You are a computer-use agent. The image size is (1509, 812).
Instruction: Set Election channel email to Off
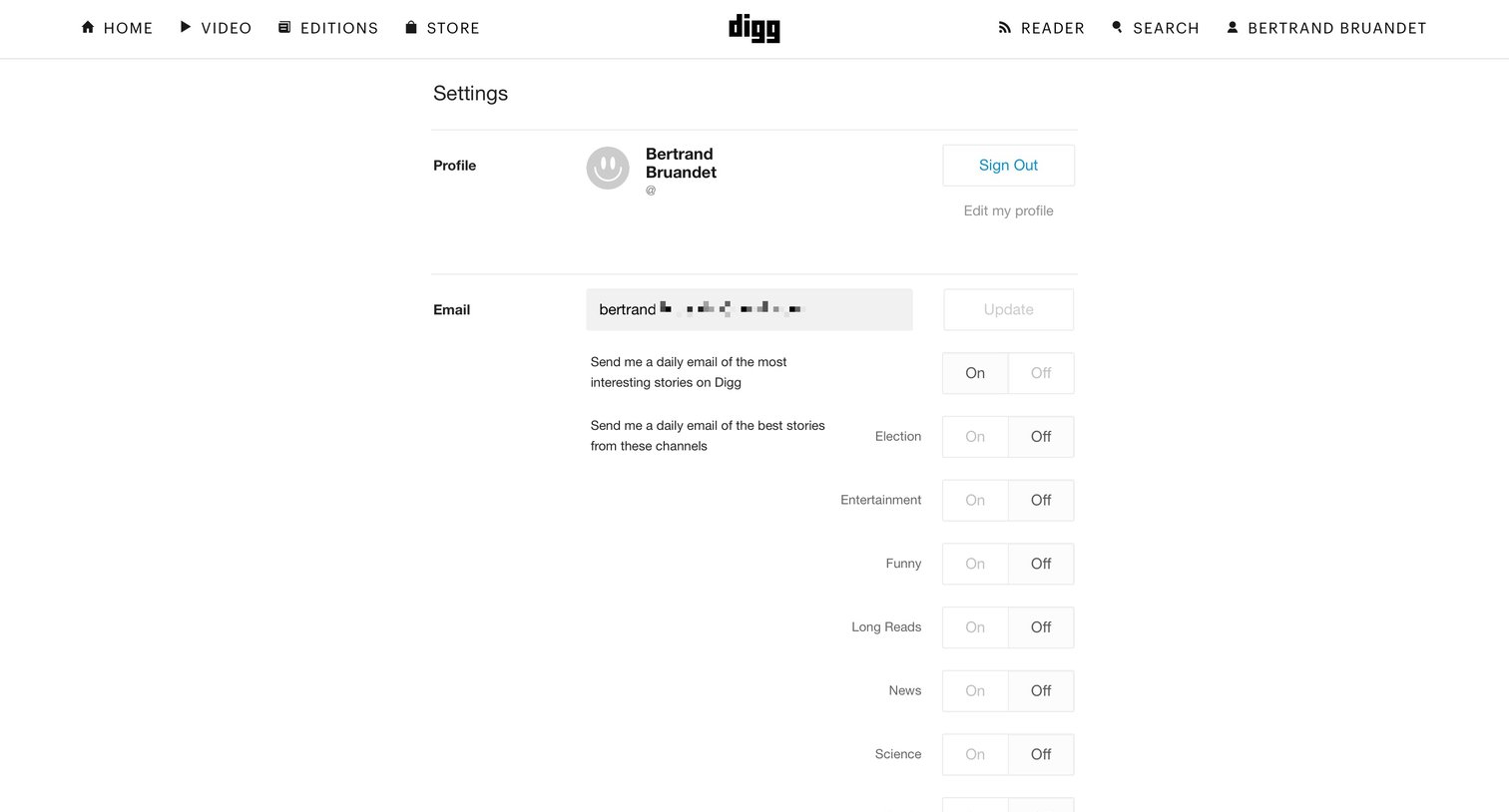(1041, 437)
